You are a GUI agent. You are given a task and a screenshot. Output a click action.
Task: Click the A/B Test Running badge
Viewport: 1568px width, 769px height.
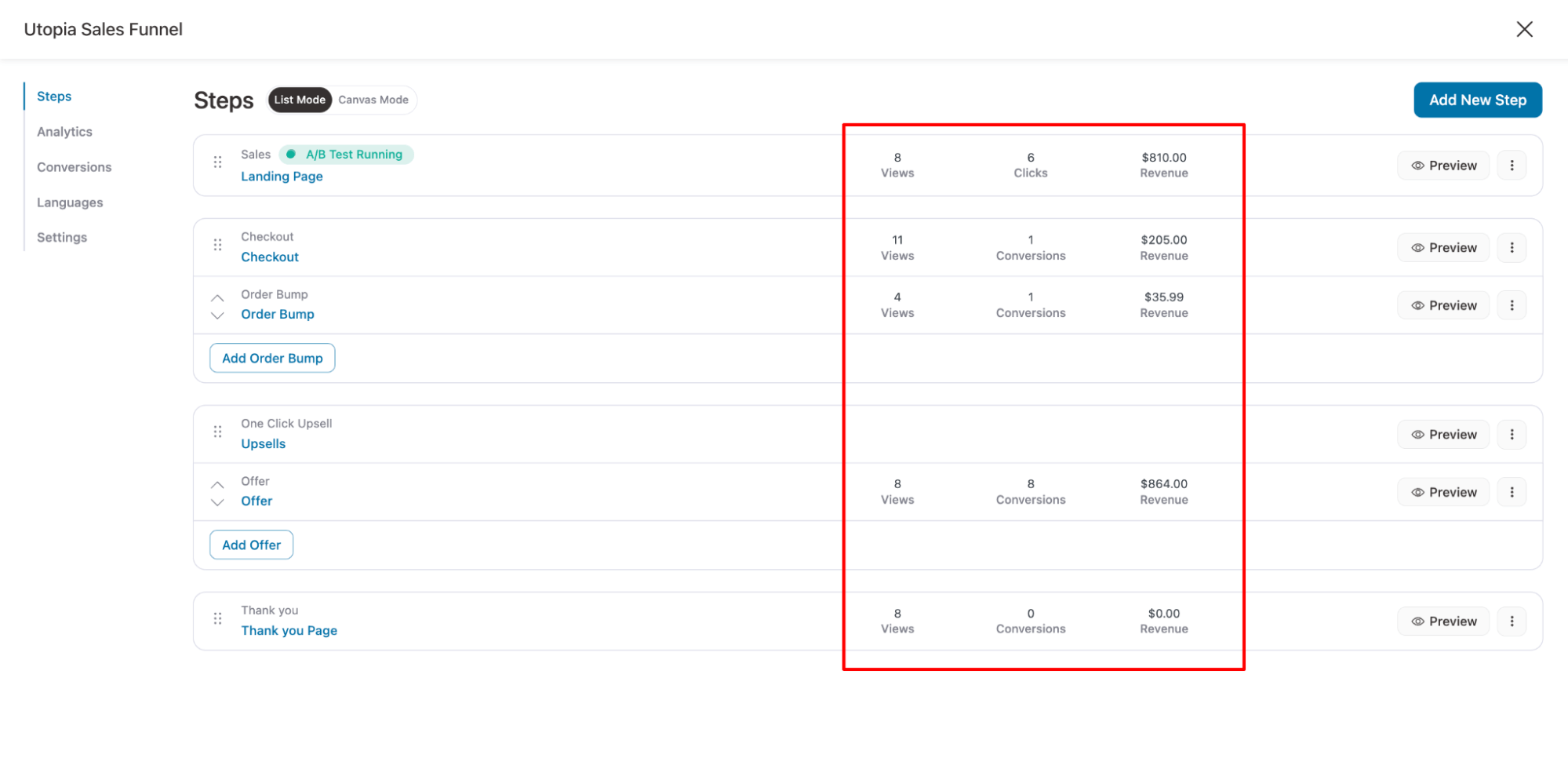(346, 155)
